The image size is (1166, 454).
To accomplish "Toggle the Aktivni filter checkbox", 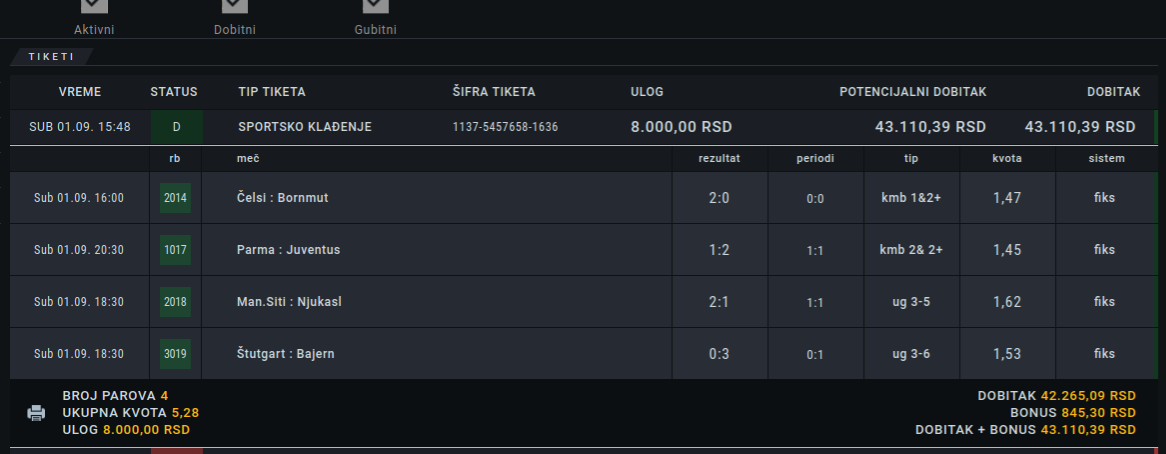I will tap(94, 5).
